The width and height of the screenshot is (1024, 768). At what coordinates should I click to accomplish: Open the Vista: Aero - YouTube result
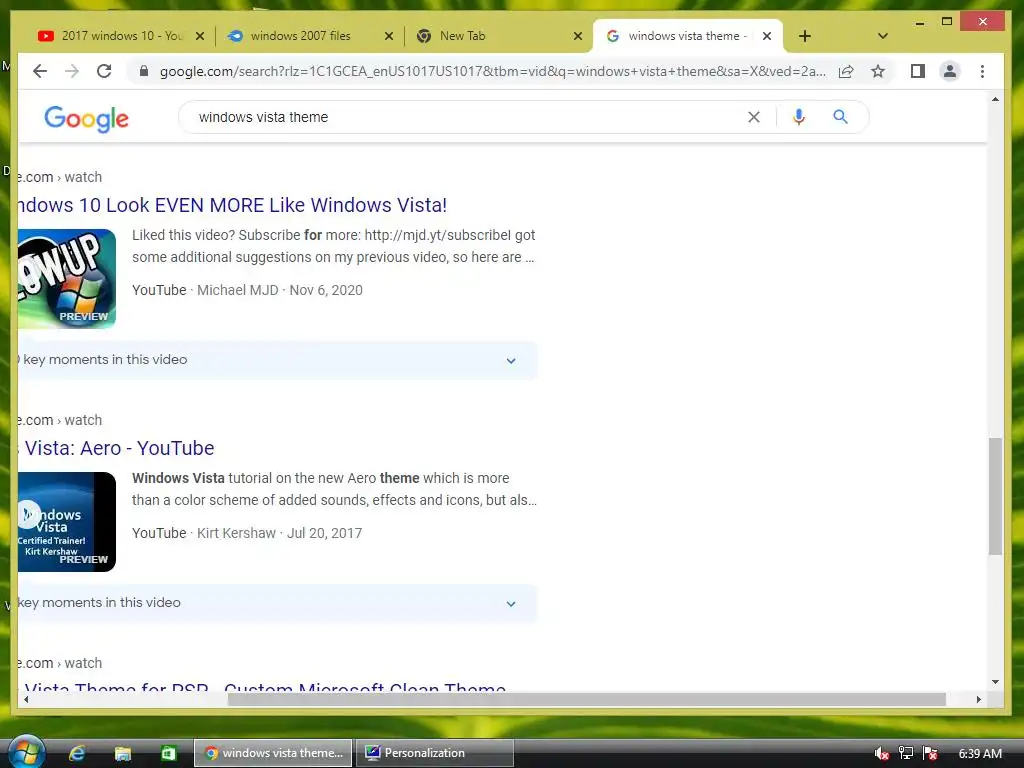tap(116, 448)
